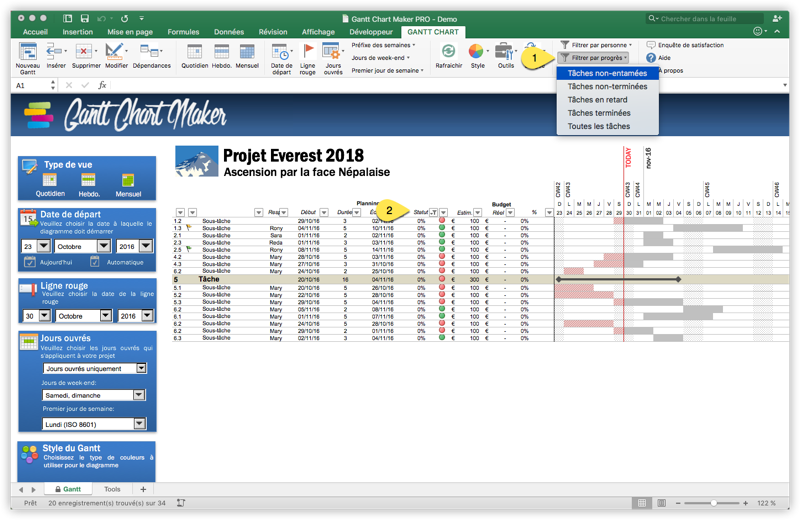
Task: Open Lundi (ISO 8601) combo box
Action: click(140, 424)
